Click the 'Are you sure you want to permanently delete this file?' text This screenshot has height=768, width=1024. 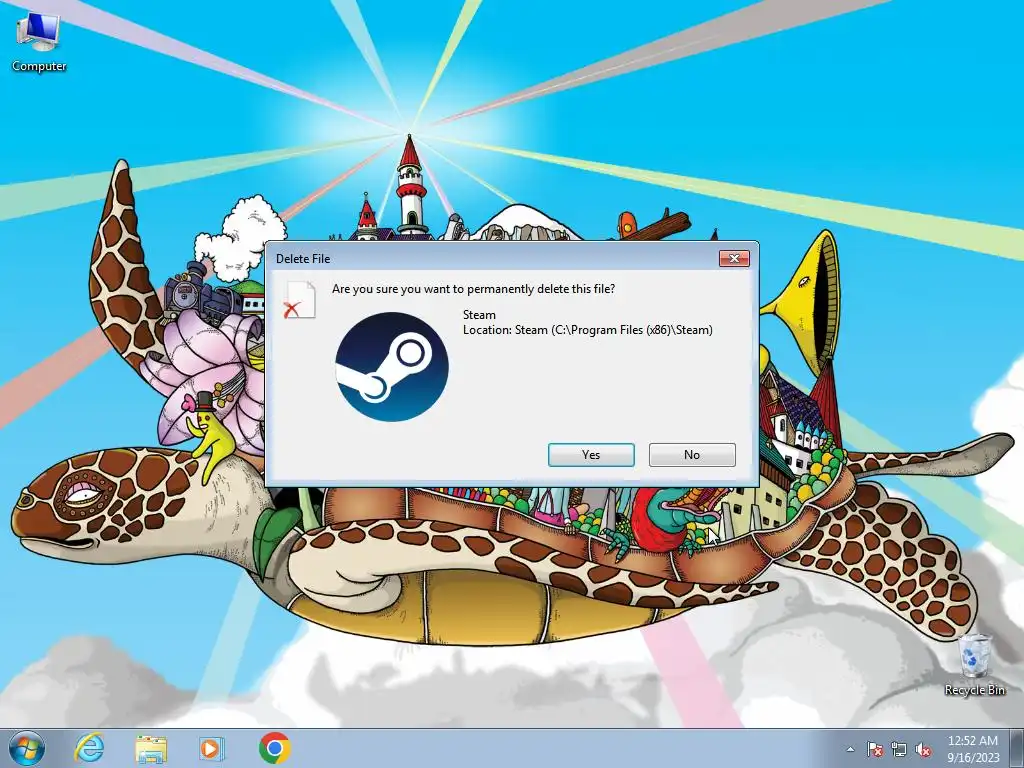(473, 289)
